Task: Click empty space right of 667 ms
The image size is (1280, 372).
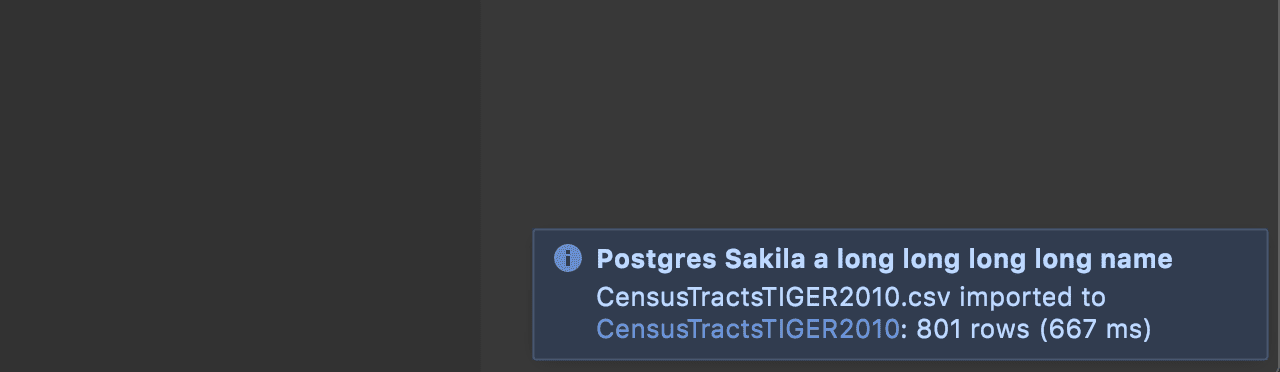Action: point(1208,328)
